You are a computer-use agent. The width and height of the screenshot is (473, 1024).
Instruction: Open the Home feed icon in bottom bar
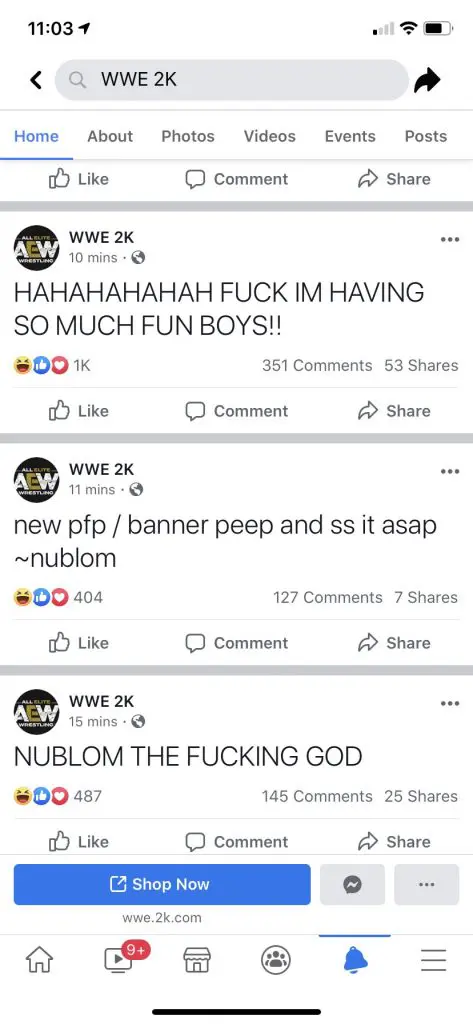pyautogui.click(x=39, y=959)
